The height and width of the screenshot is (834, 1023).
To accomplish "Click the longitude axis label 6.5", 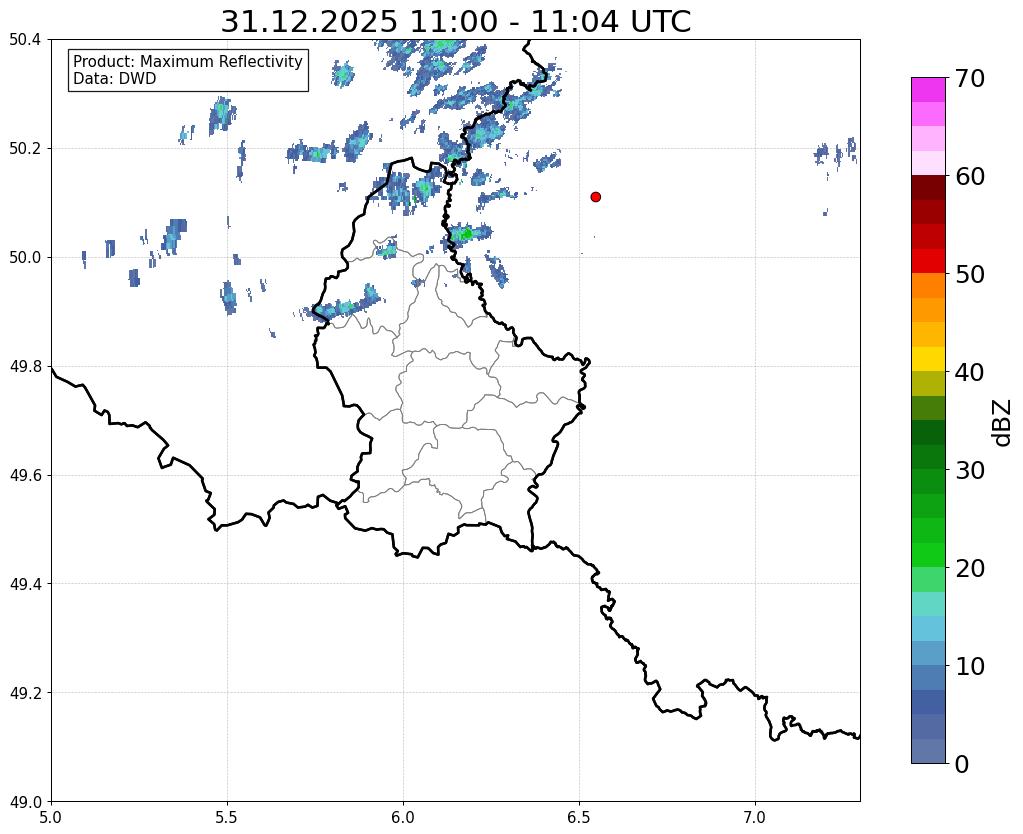I will click(x=579, y=817).
